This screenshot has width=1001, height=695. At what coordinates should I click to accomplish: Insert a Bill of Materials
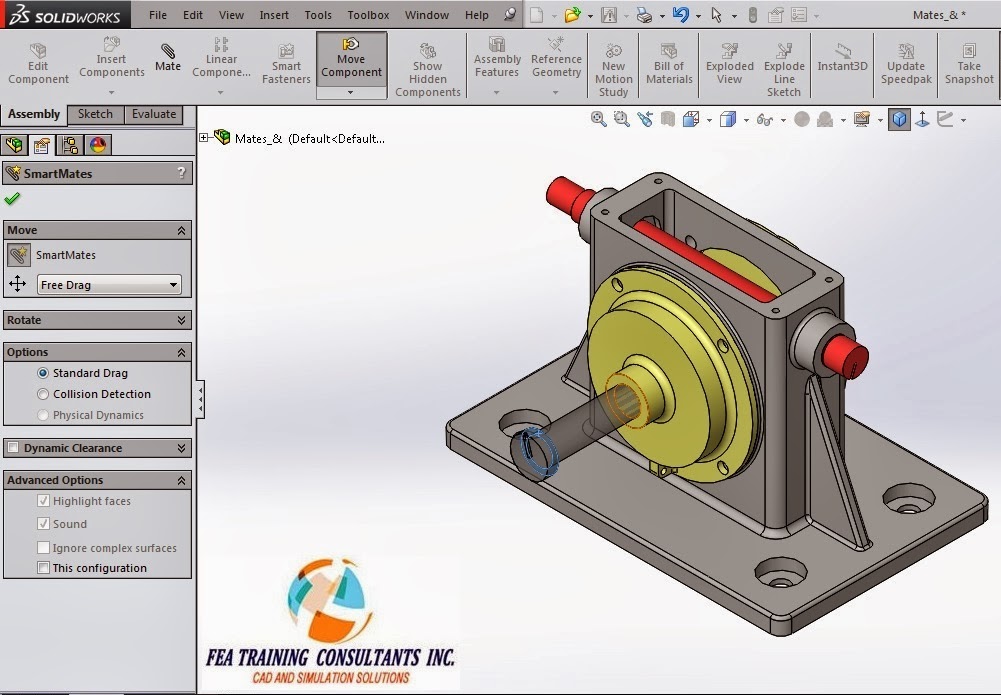coord(669,64)
